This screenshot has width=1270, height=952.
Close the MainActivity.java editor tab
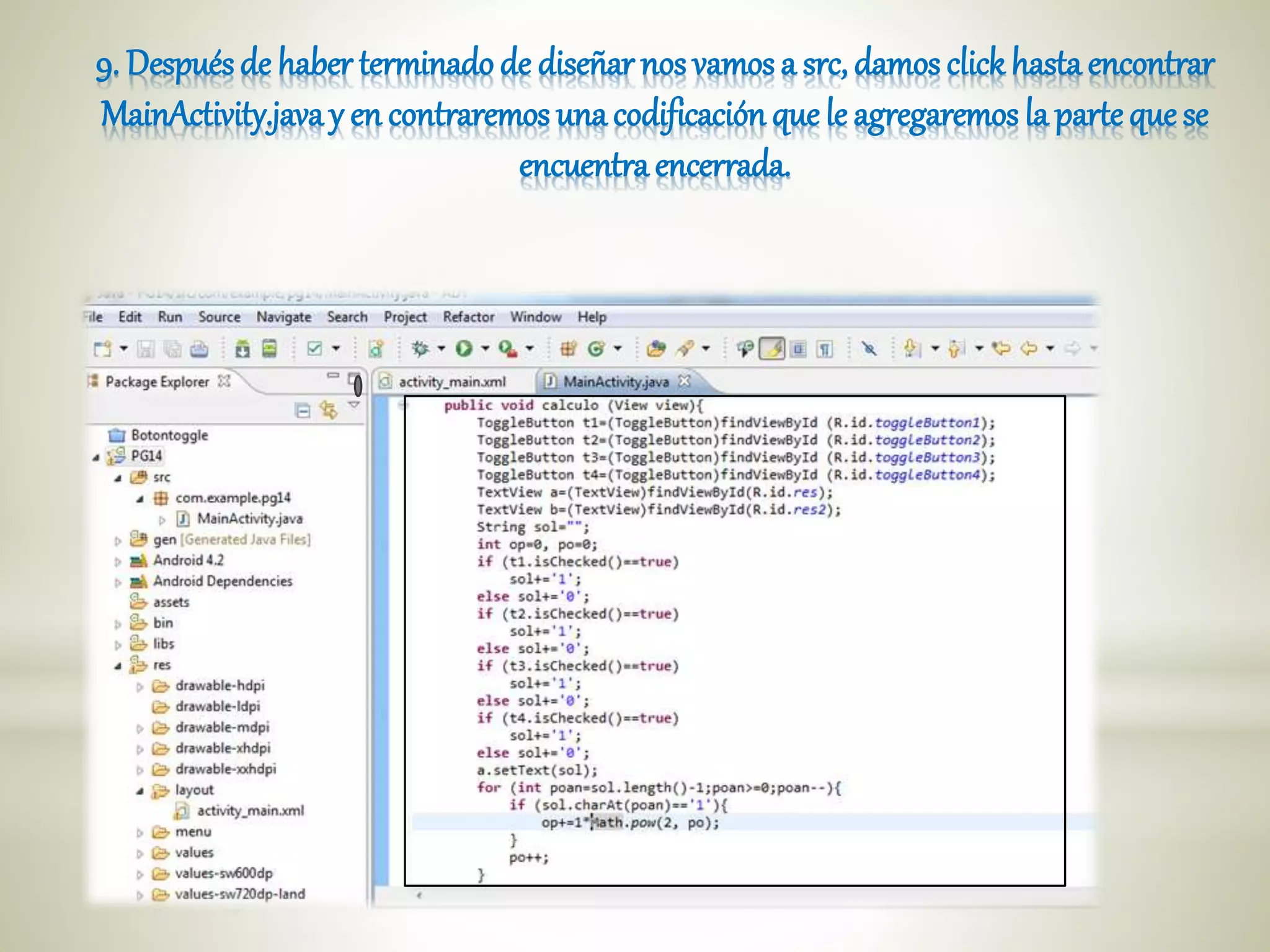[x=684, y=381]
